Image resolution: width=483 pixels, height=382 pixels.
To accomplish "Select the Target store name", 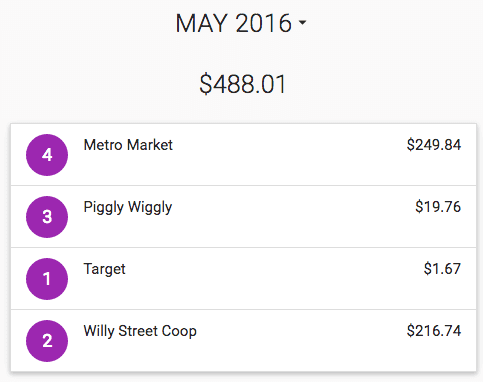I will 104,269.
